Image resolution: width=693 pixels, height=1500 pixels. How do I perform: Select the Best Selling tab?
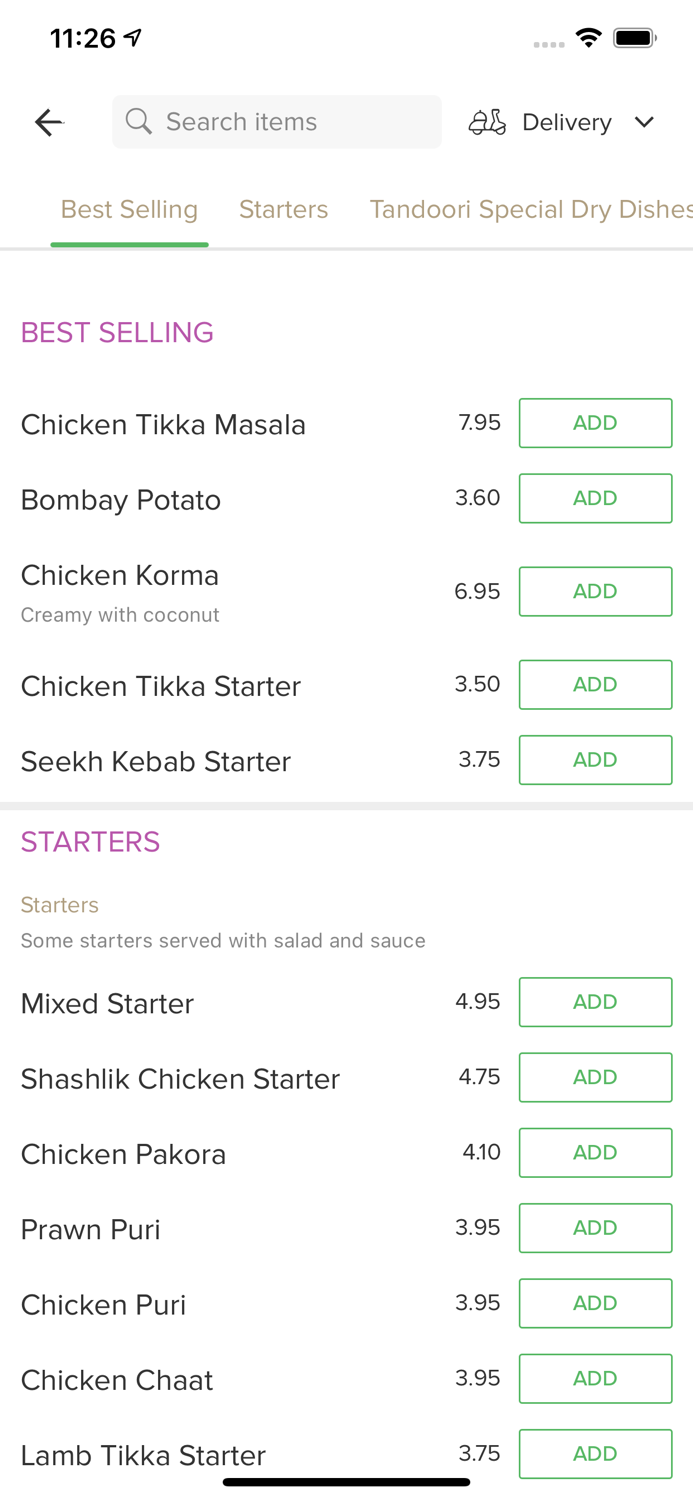(x=129, y=209)
